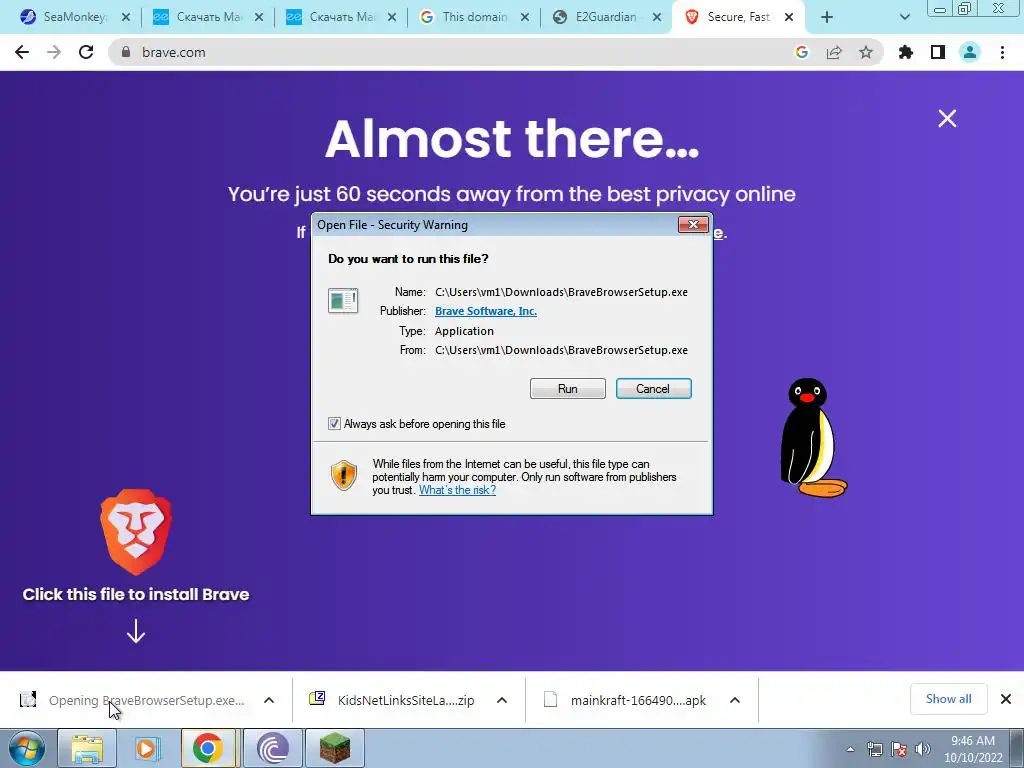
Task: Click Cancel in Security Warning dialog
Action: [653, 389]
